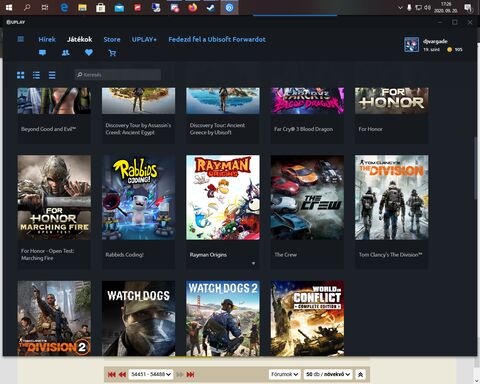Viewport: 480px width, 384px height.
Task: Open the shopping cart icon
Action: [x=112, y=53]
